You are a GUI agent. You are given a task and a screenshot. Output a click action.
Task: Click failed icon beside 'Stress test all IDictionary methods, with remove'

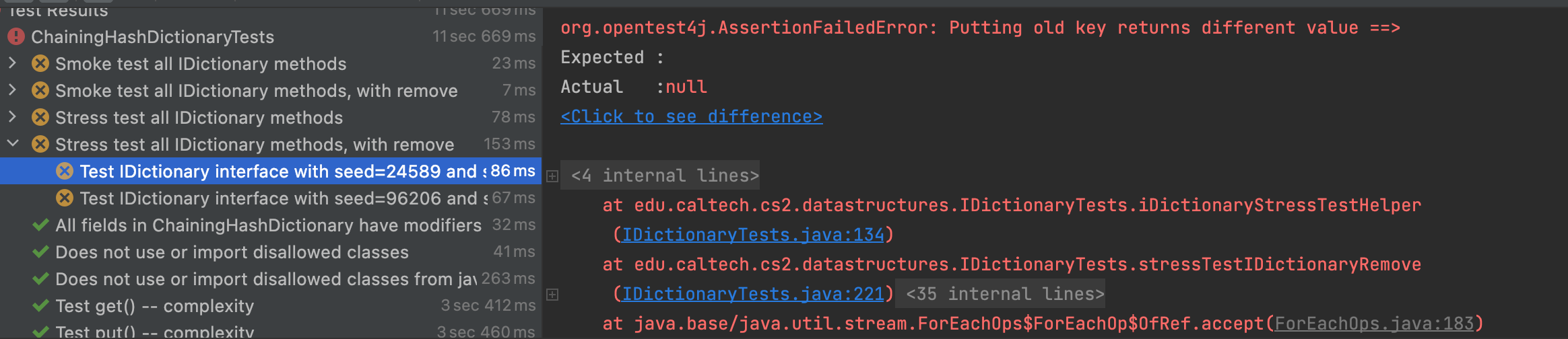click(40, 145)
